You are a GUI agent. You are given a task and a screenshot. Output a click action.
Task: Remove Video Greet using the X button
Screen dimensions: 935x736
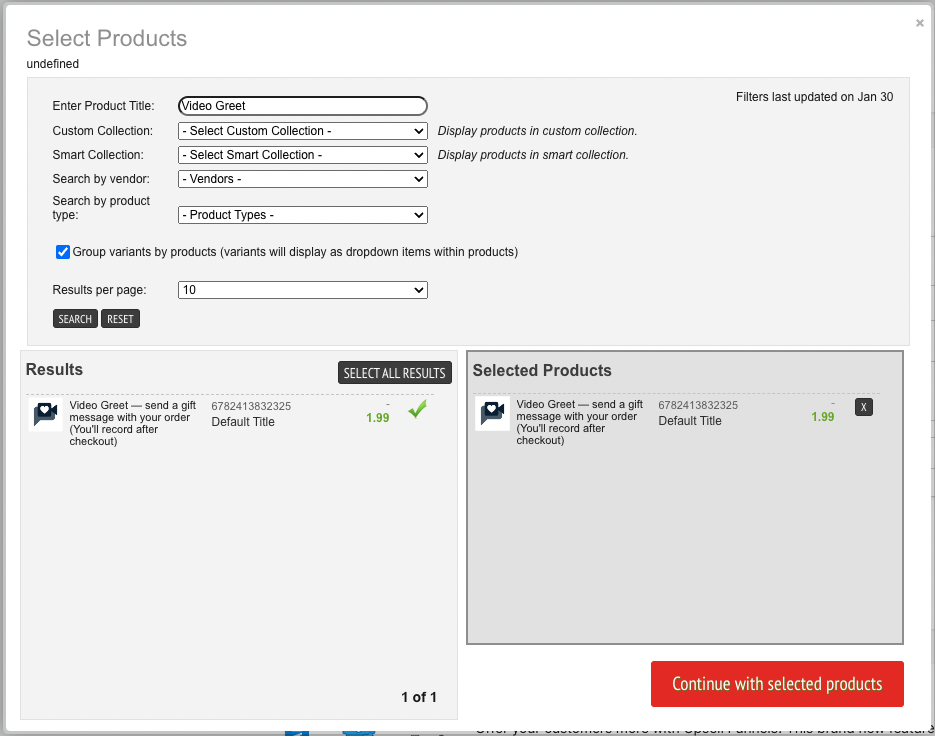[x=863, y=407]
